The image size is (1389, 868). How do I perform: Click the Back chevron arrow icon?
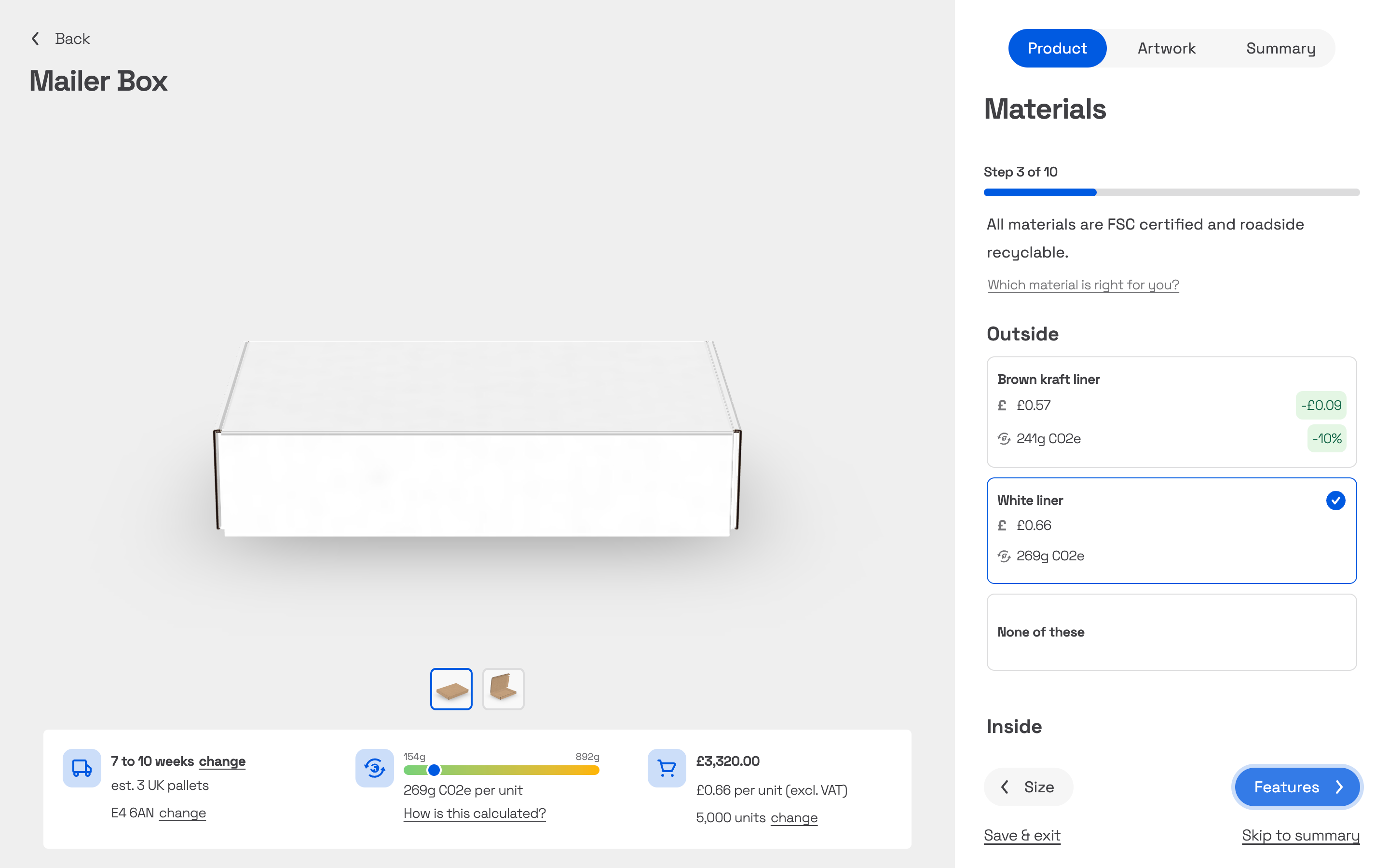pyautogui.click(x=36, y=39)
